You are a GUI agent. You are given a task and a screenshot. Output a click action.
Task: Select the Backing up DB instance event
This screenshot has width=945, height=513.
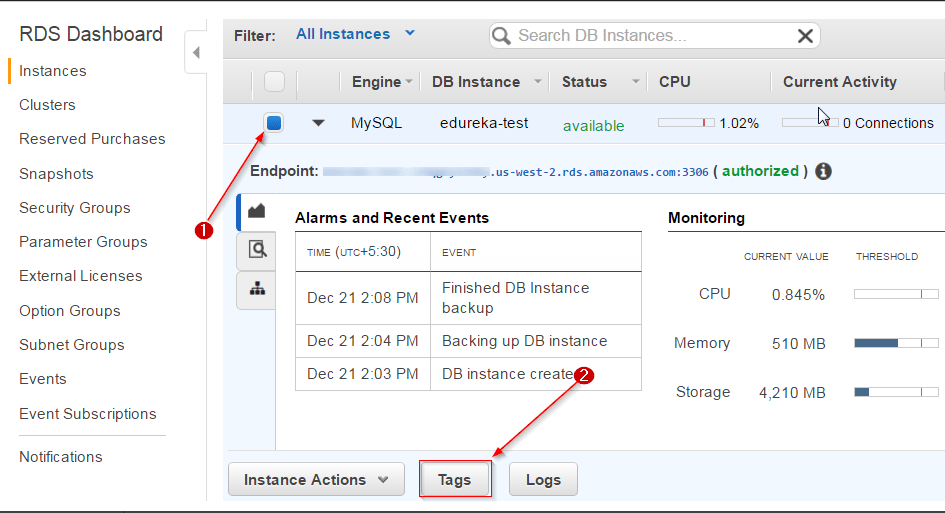pos(524,341)
